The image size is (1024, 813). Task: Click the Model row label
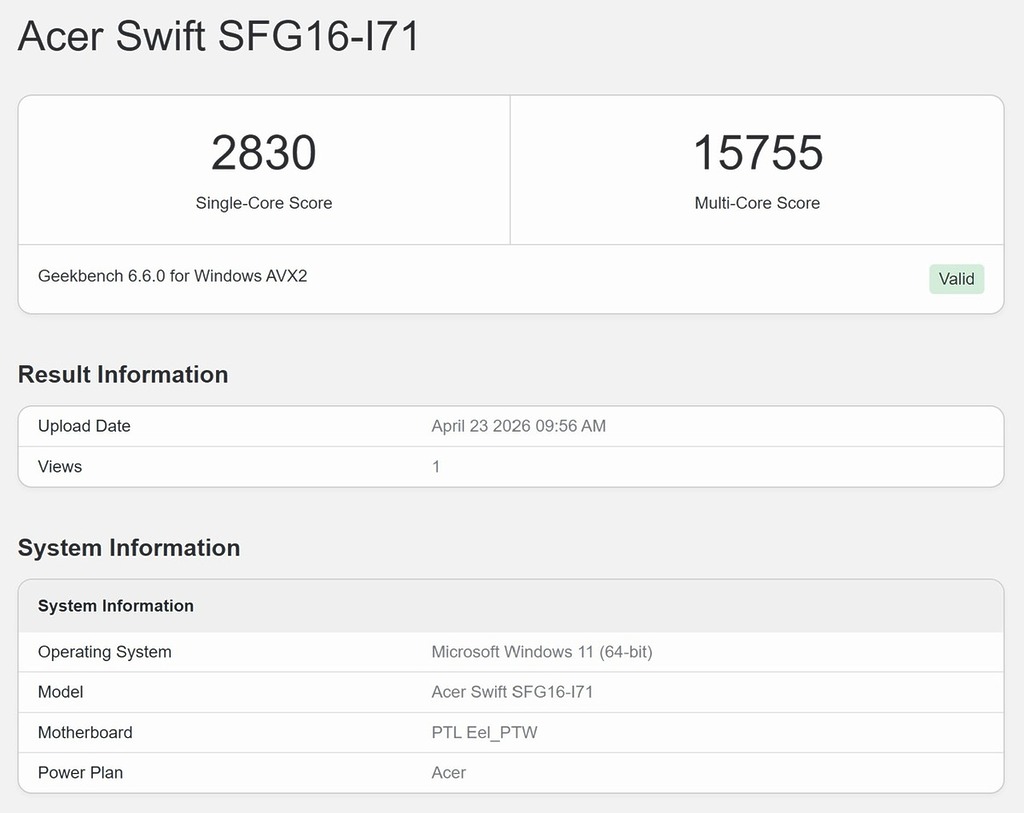61,692
